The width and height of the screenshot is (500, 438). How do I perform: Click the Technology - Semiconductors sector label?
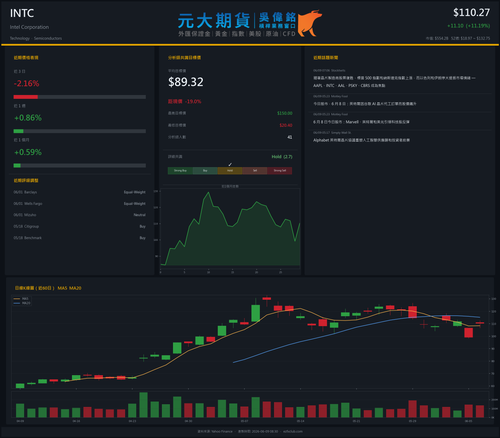coord(36,38)
